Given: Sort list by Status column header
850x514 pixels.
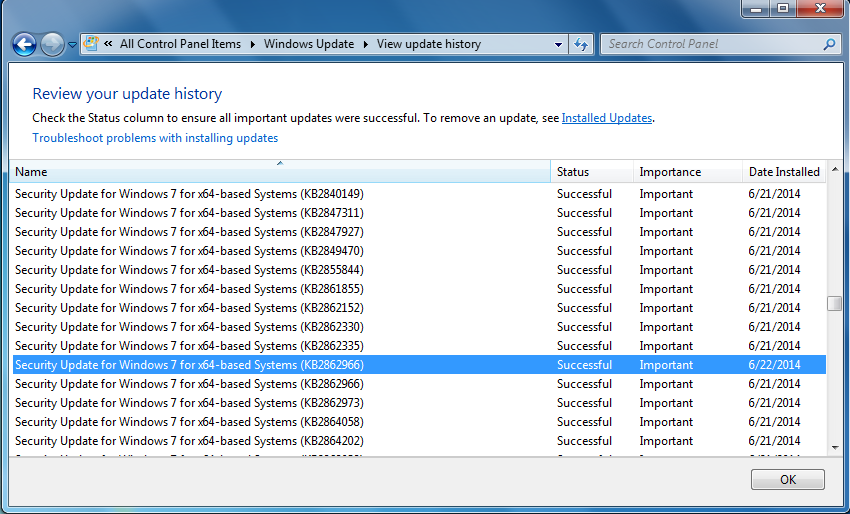Looking at the screenshot, I should point(590,172).
